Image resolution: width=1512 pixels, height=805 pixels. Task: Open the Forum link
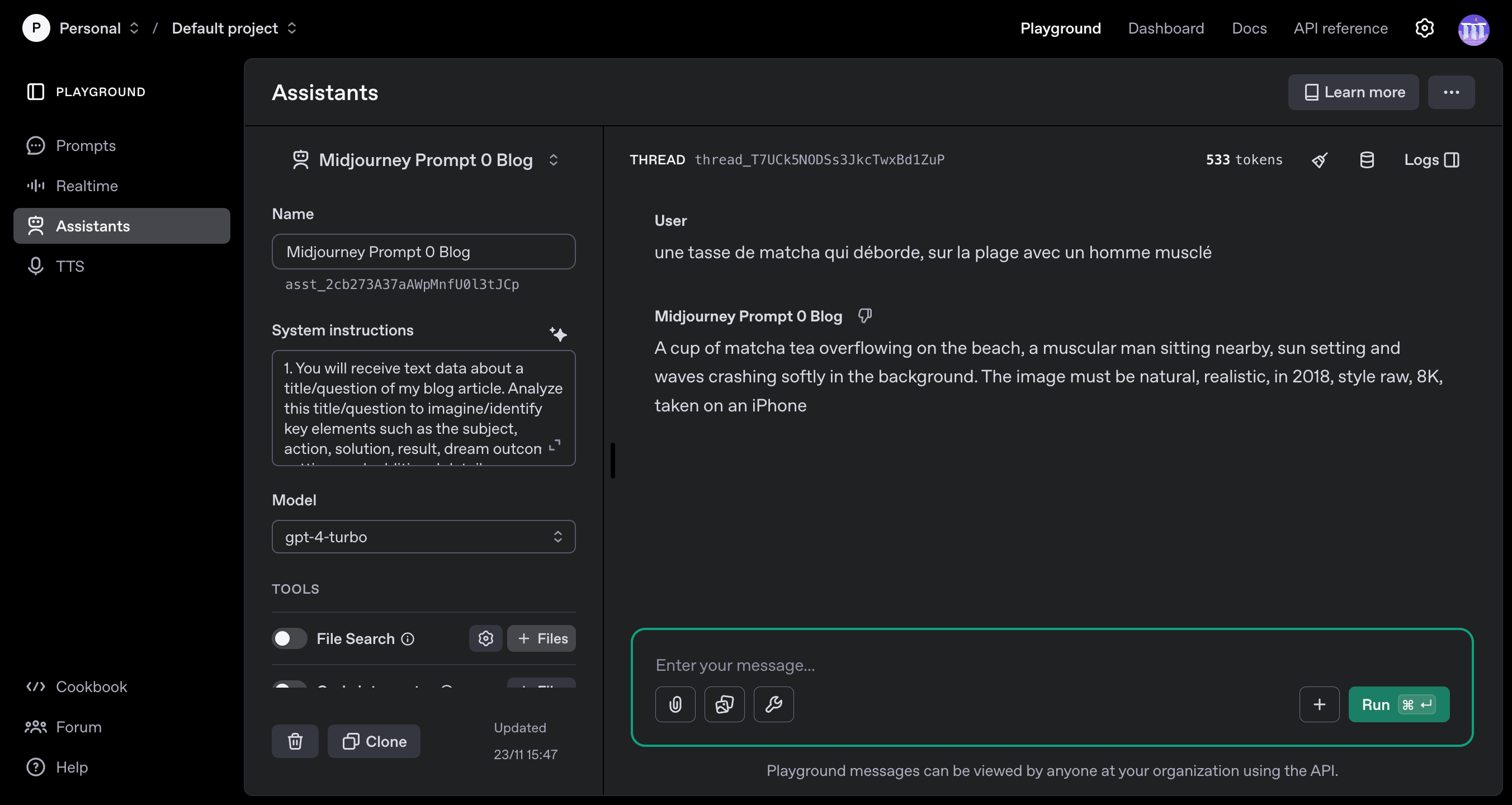64,727
